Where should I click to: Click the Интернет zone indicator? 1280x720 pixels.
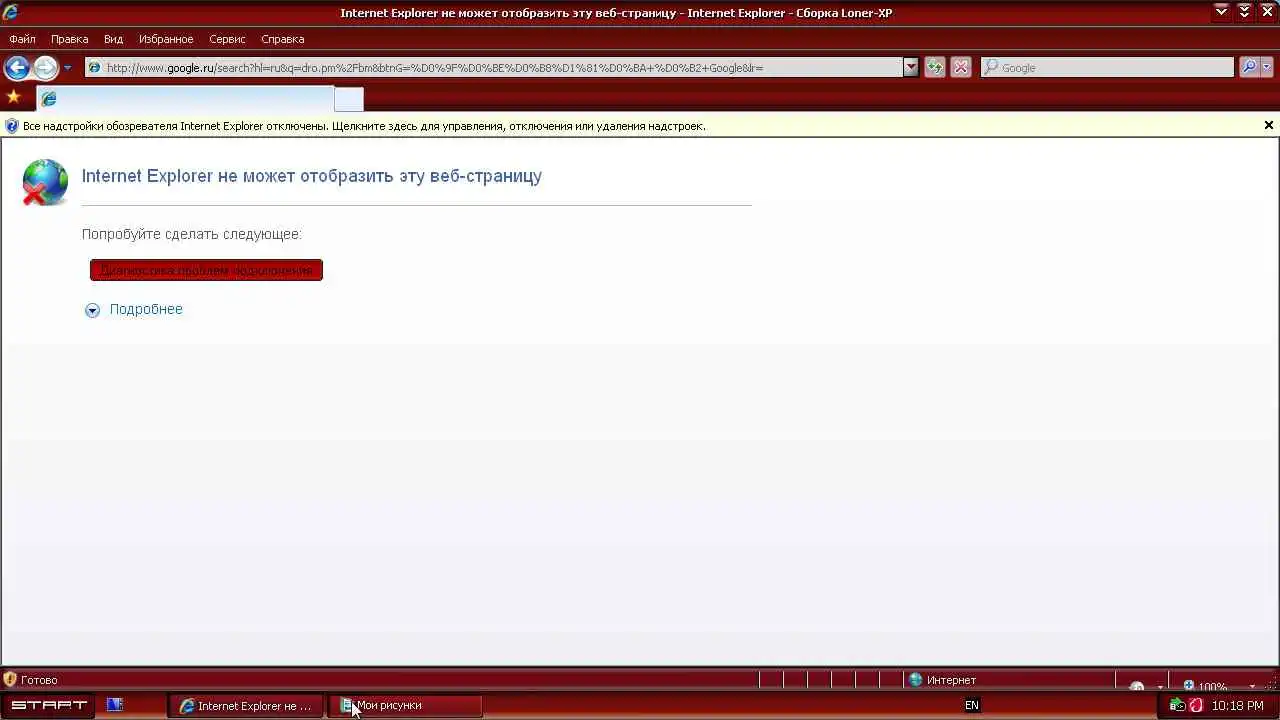click(x=942, y=680)
